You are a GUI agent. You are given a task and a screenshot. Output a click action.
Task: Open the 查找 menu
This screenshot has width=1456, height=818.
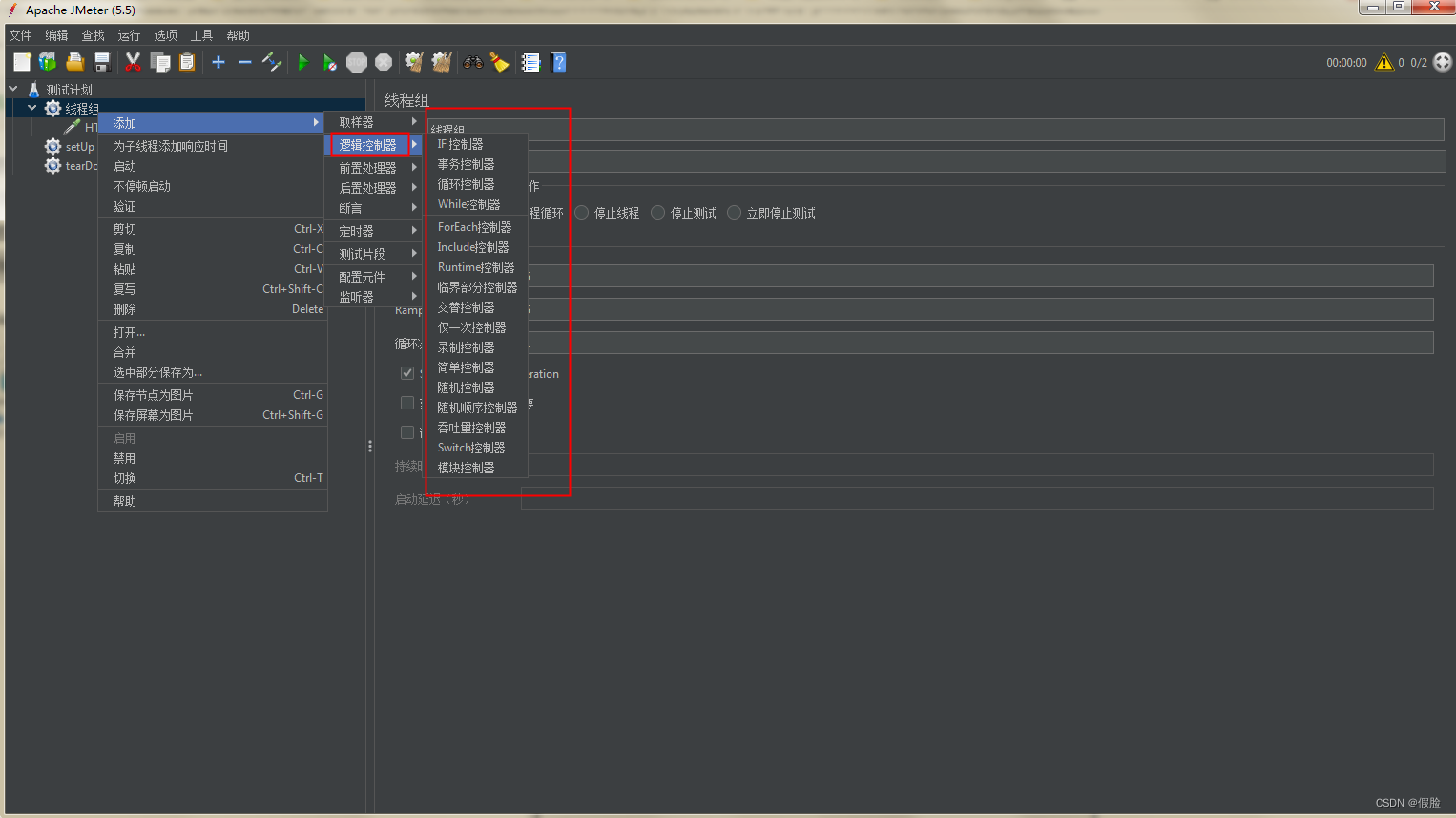click(x=94, y=35)
